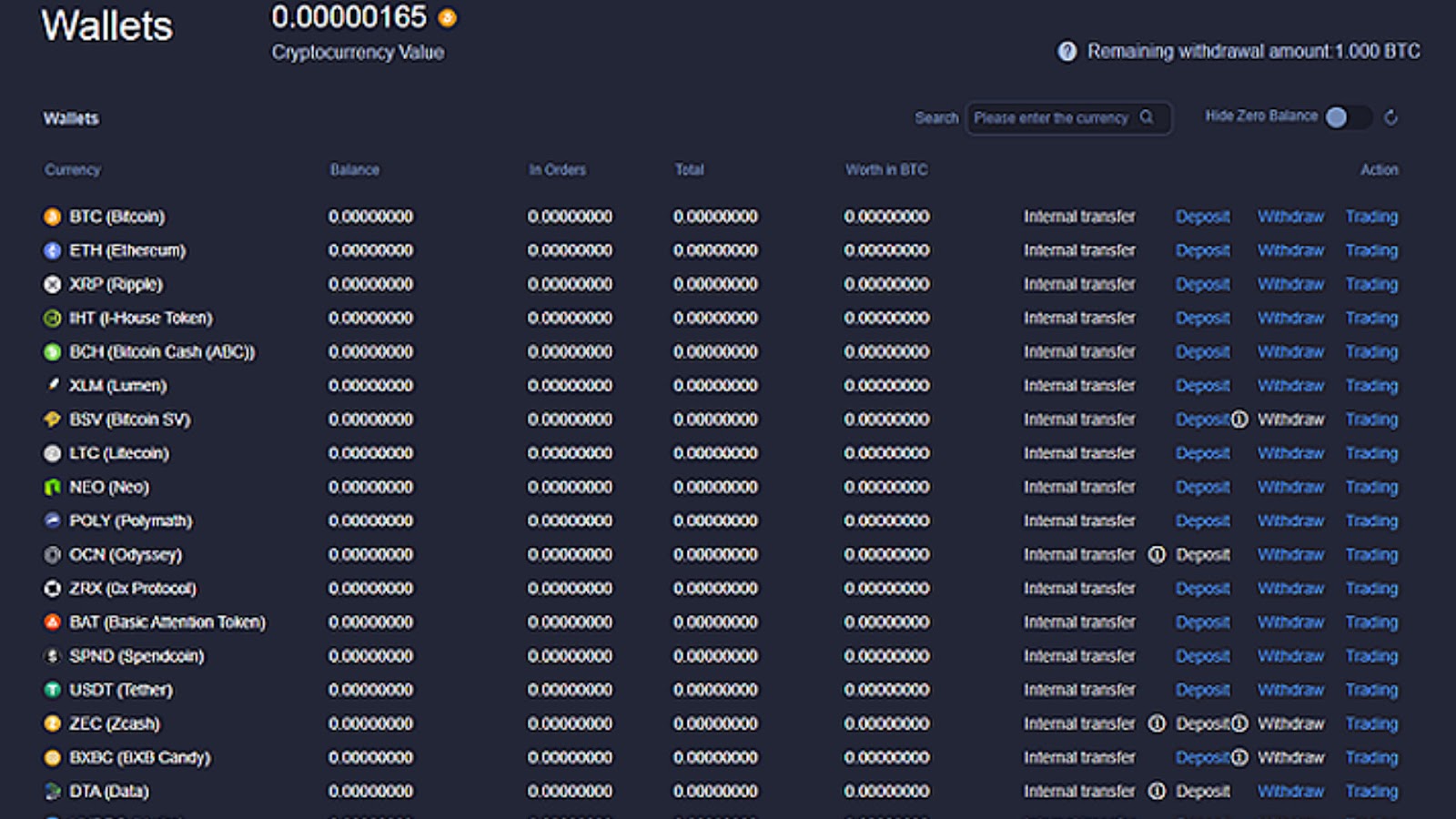Open Trading for OCN Odyssey

tap(1371, 554)
